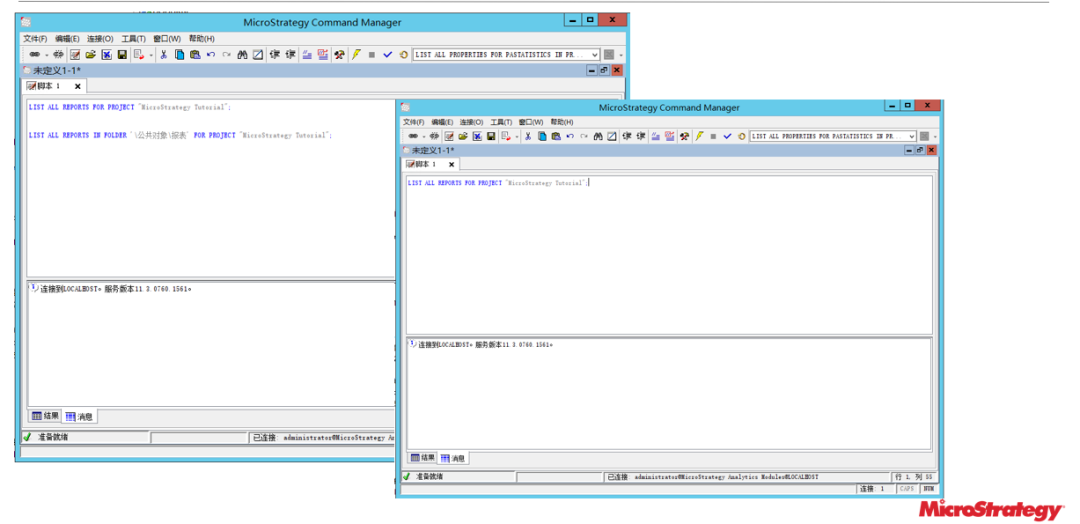The image size is (1080, 524).
Task: Expand arrow beside Connect icon in front window
Action: tap(423, 137)
